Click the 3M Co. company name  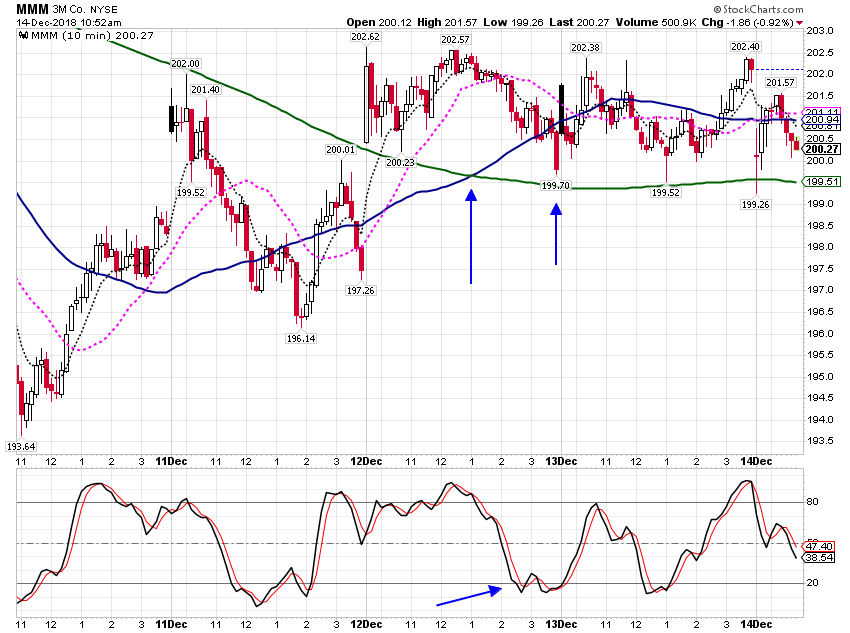68,10
